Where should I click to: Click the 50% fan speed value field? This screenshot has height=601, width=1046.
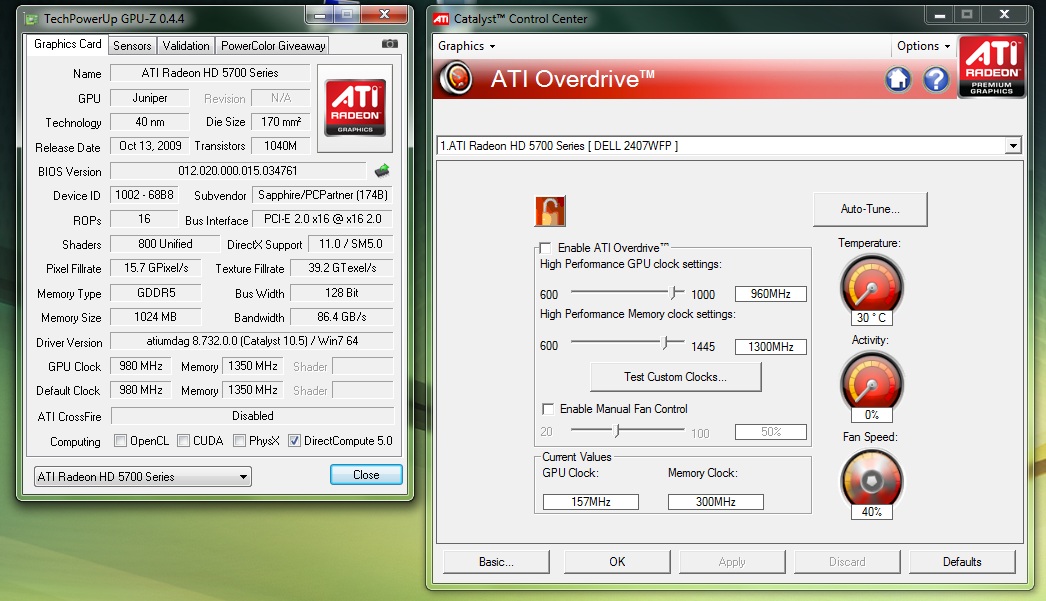(770, 432)
